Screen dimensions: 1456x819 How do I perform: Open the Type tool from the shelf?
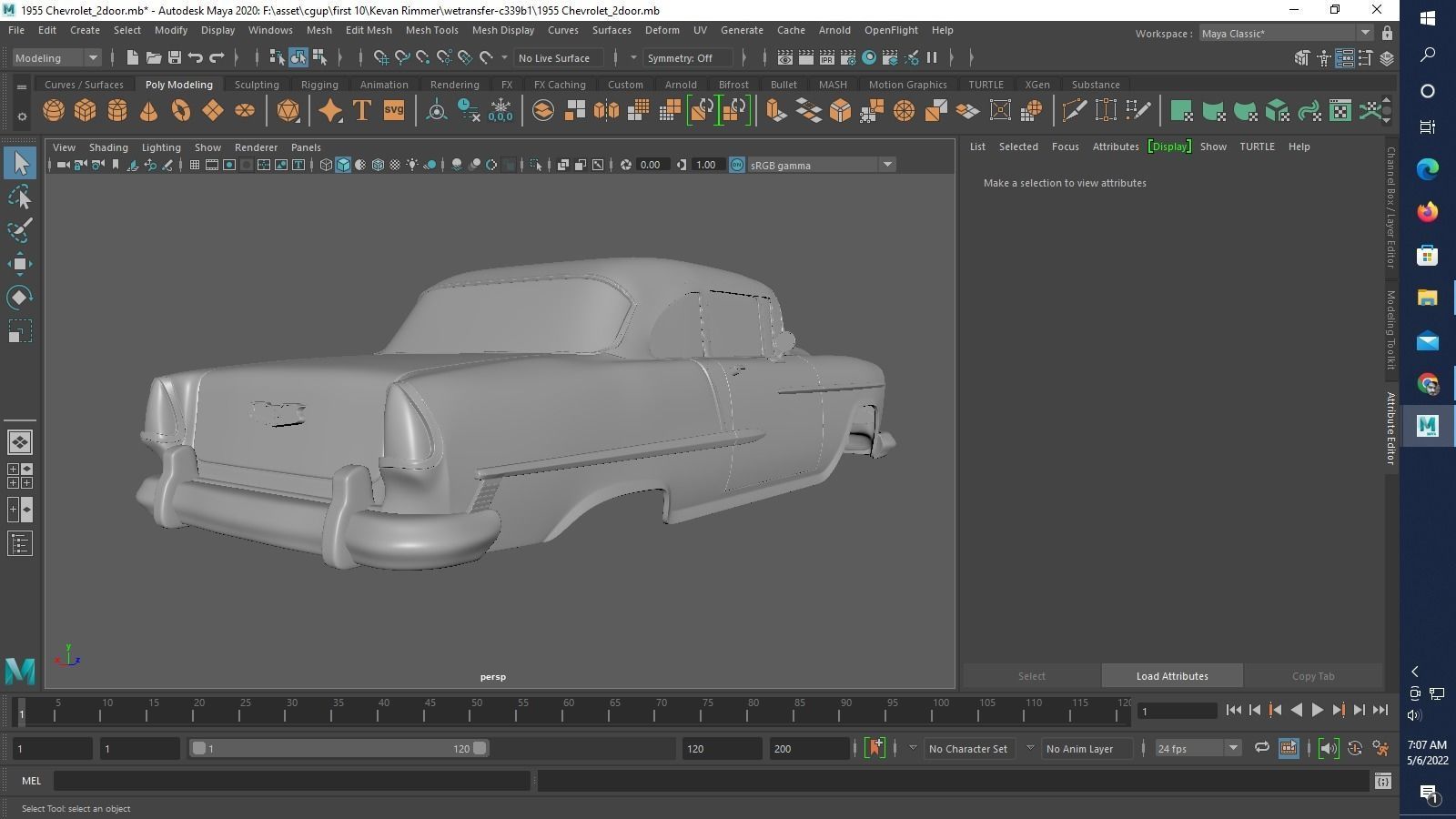(360, 110)
